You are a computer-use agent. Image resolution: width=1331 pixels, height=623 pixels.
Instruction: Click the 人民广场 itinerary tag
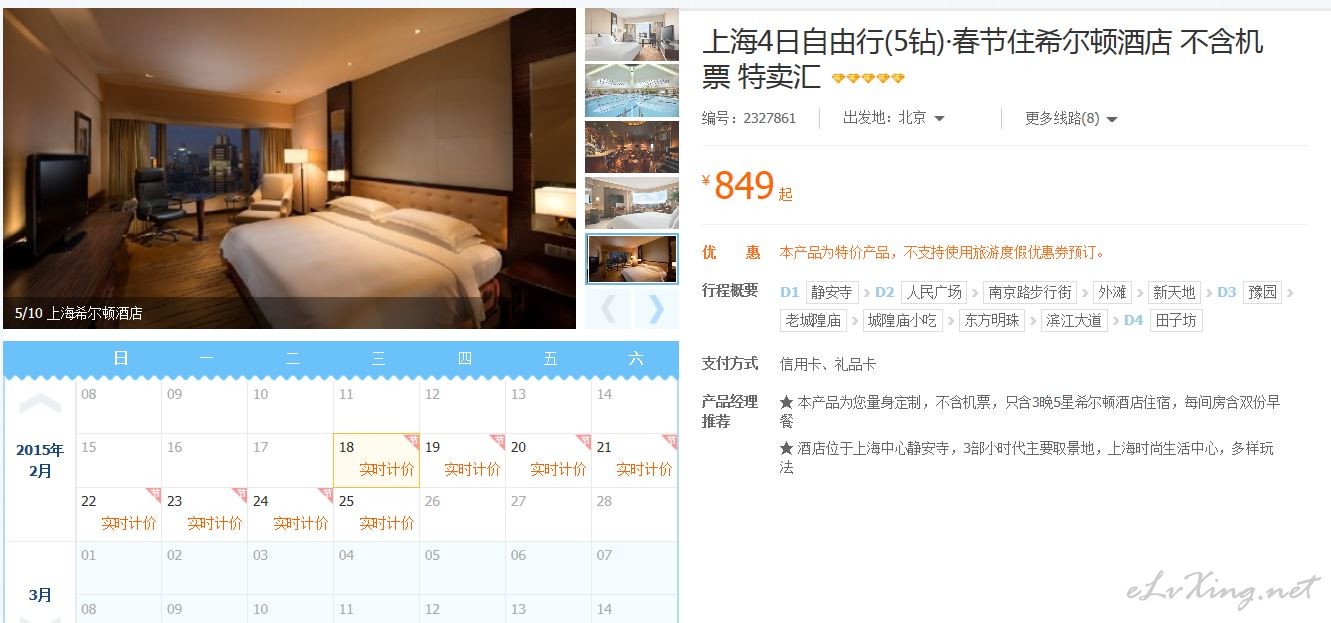click(934, 292)
